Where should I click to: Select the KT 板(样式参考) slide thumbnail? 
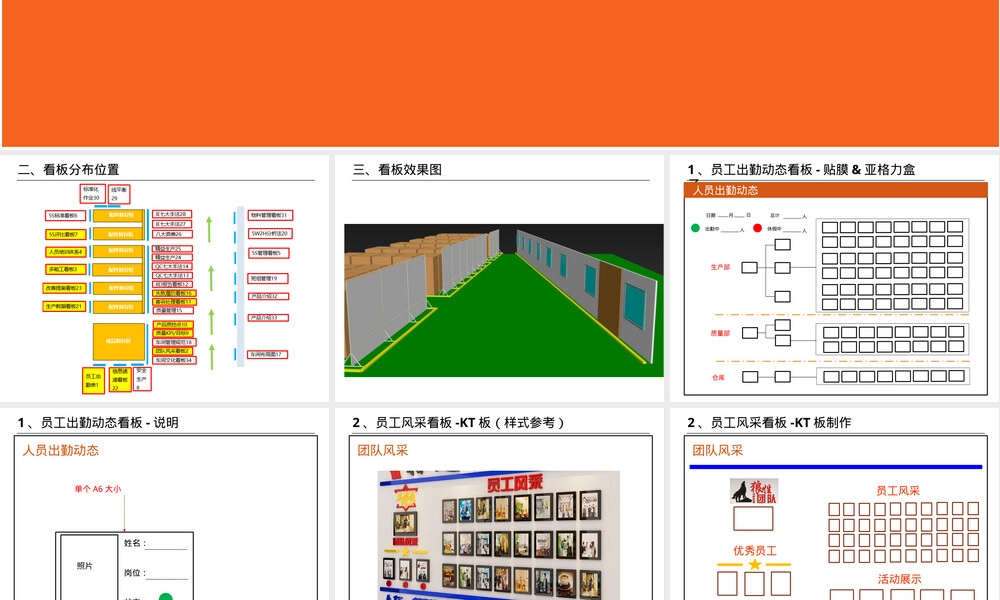499,504
